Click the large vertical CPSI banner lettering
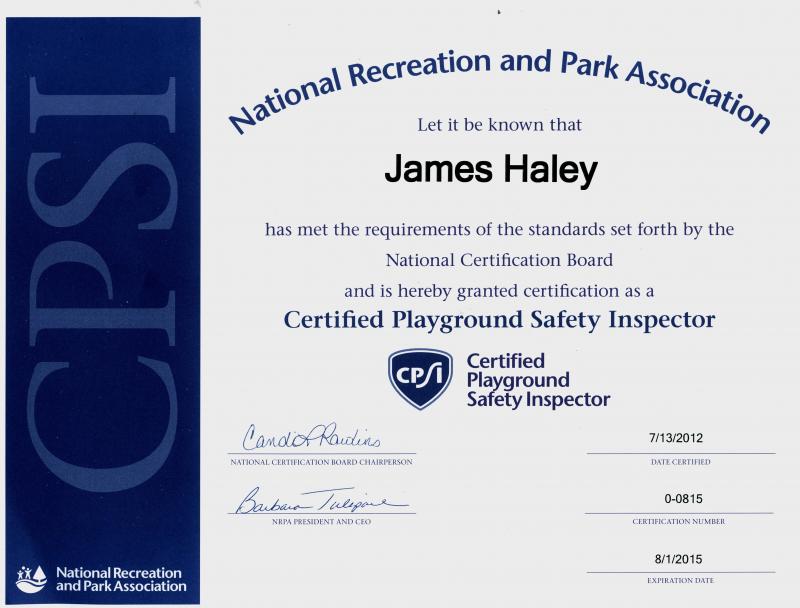The height and width of the screenshot is (608, 800). 103,284
